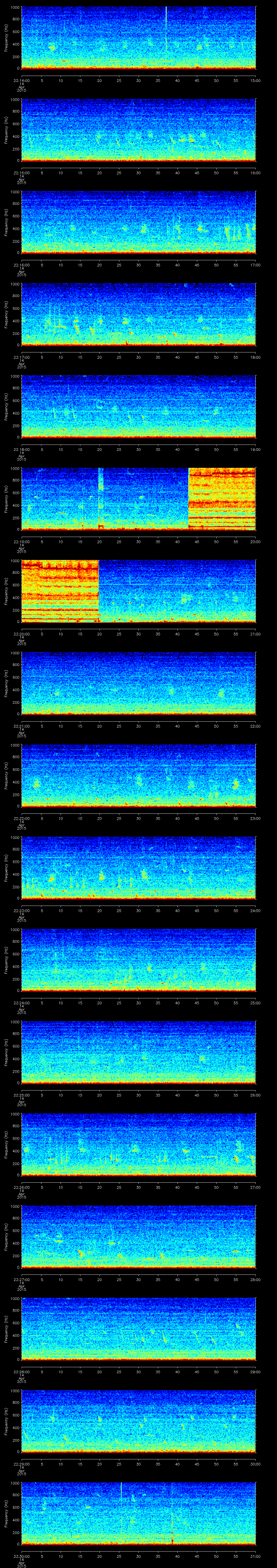
Task: Select the spectrogram panel starting at 22:29:00
Action: tap(138, 1421)
